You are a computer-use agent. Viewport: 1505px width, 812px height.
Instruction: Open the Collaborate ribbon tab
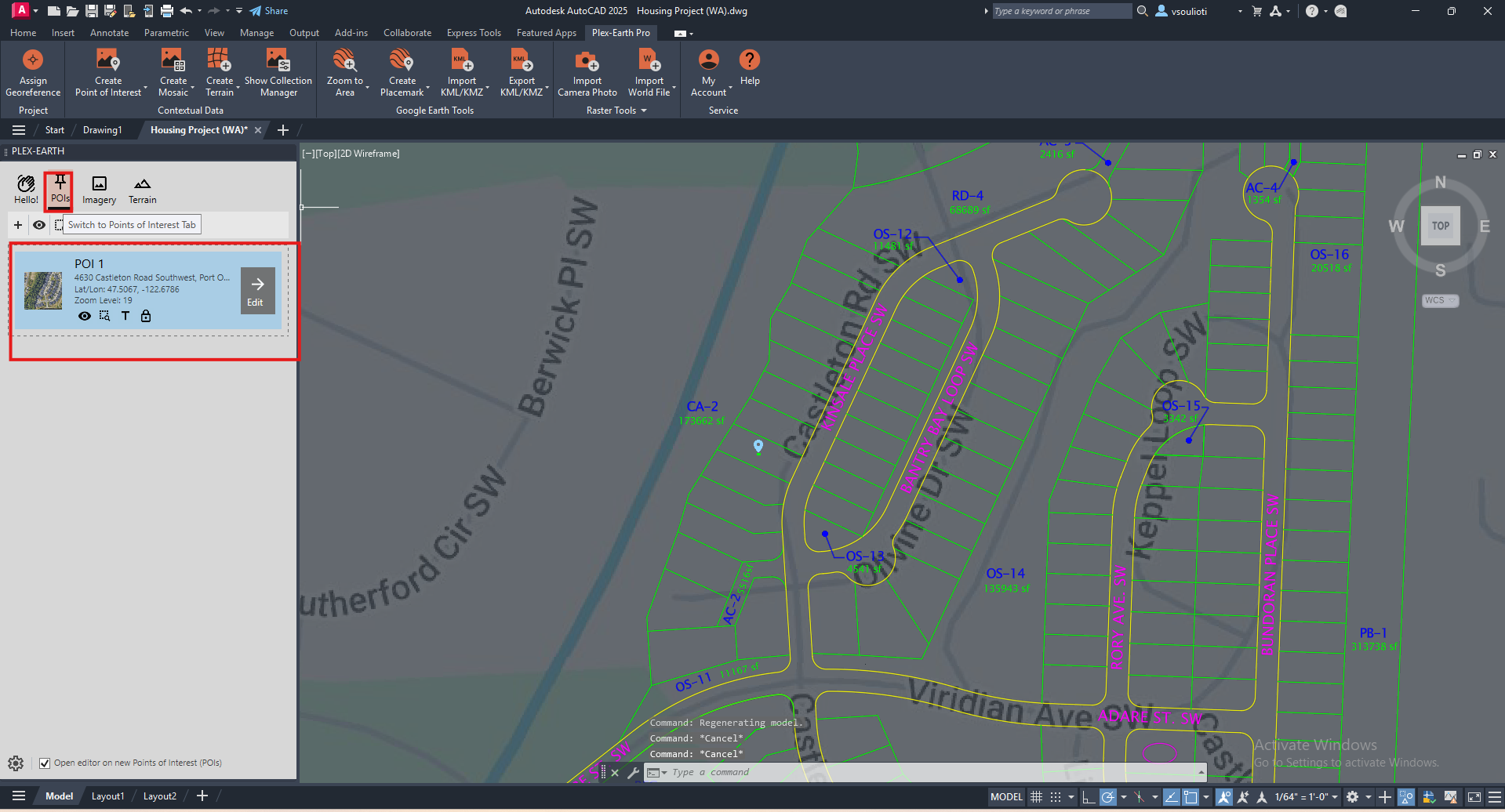pos(407,33)
